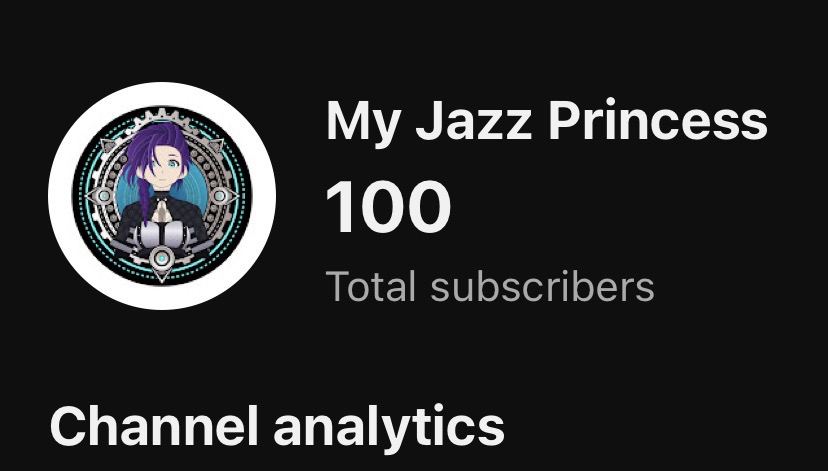Image resolution: width=828 pixels, height=471 pixels.
Task: Click the word Total in subscribers label
Action: coord(370,286)
